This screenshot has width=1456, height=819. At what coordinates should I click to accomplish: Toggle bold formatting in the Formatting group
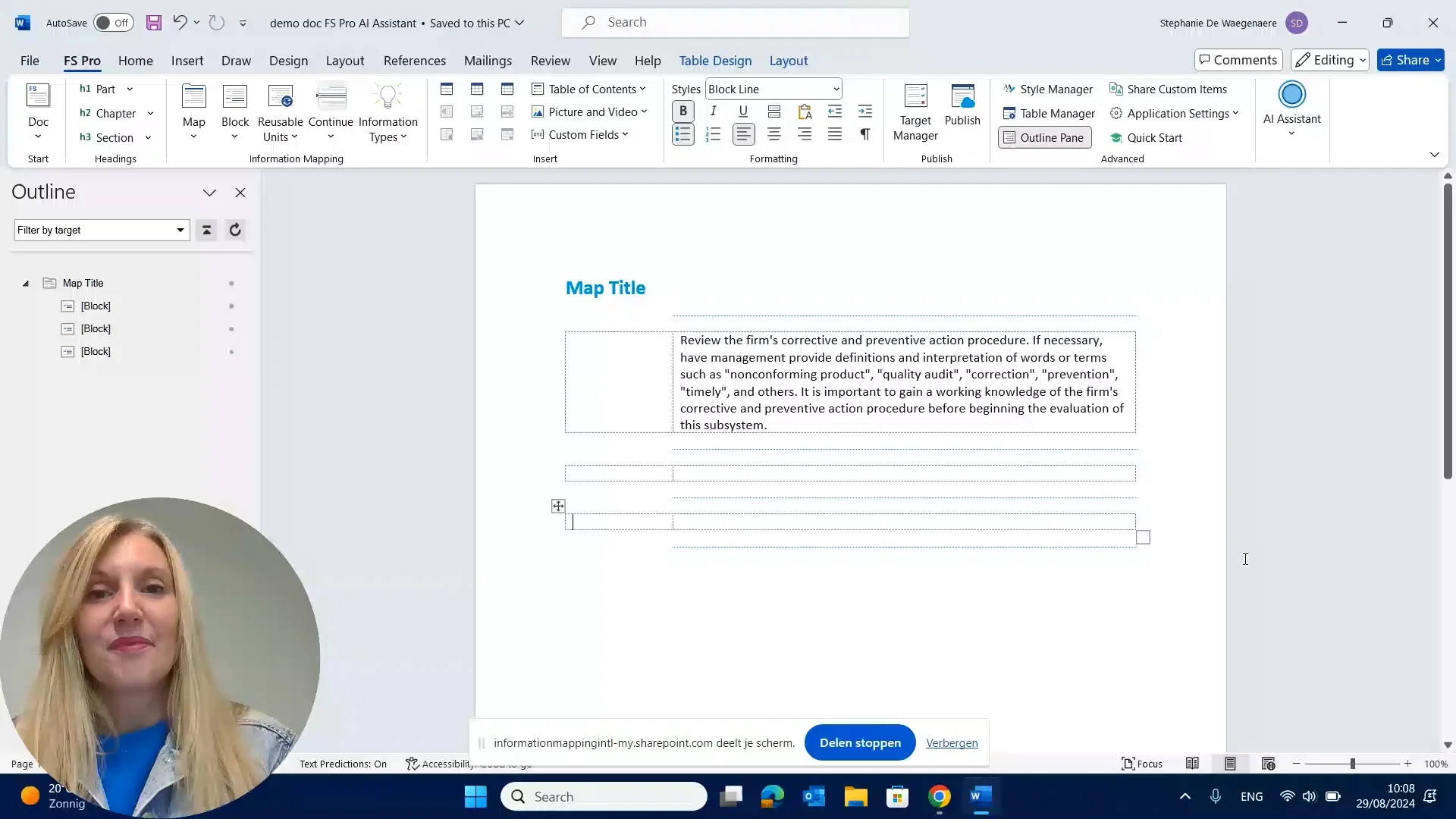point(682,111)
